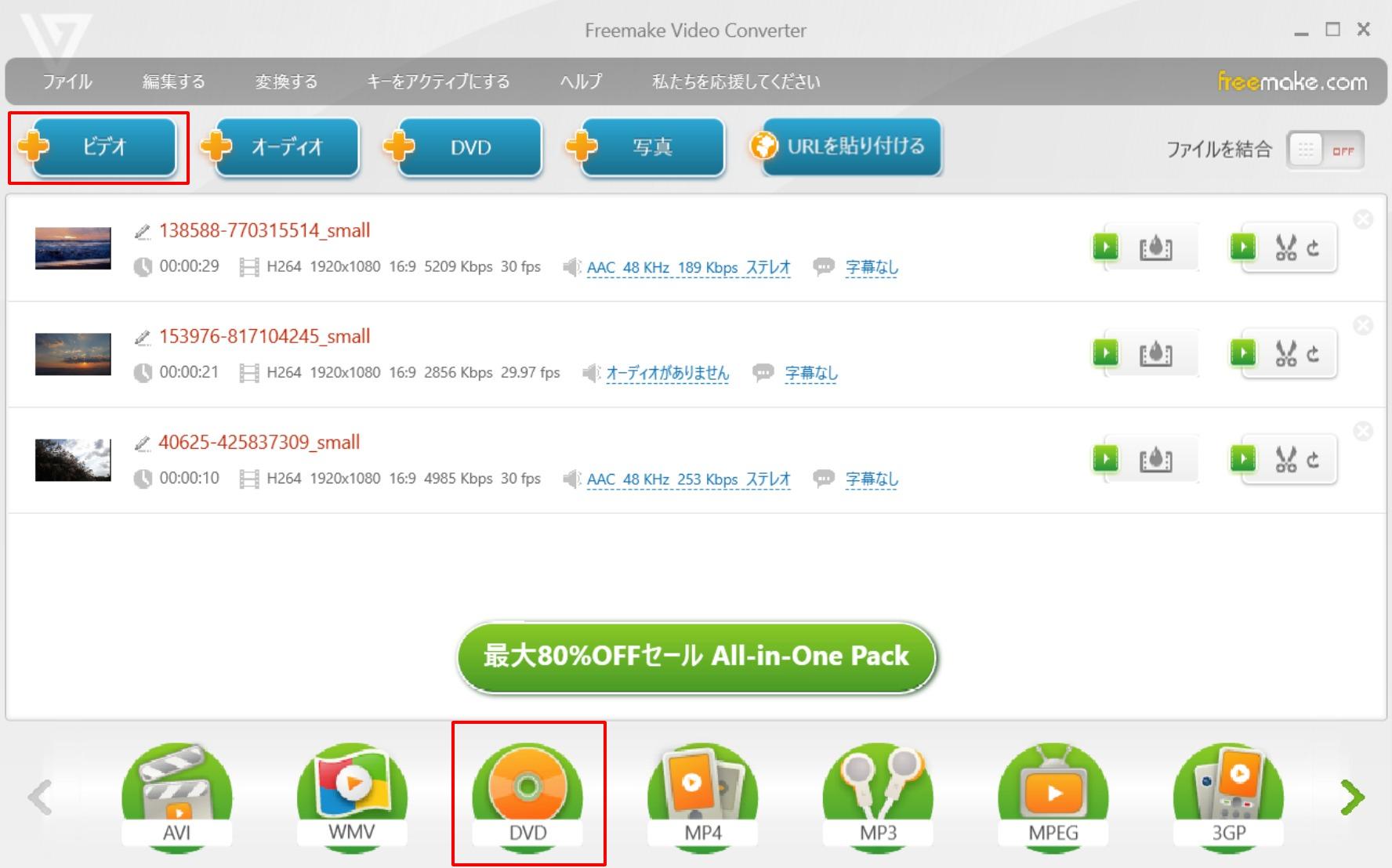The image size is (1392, 868).
Task: Open 私たちを応援してください menu
Action: 736,81
